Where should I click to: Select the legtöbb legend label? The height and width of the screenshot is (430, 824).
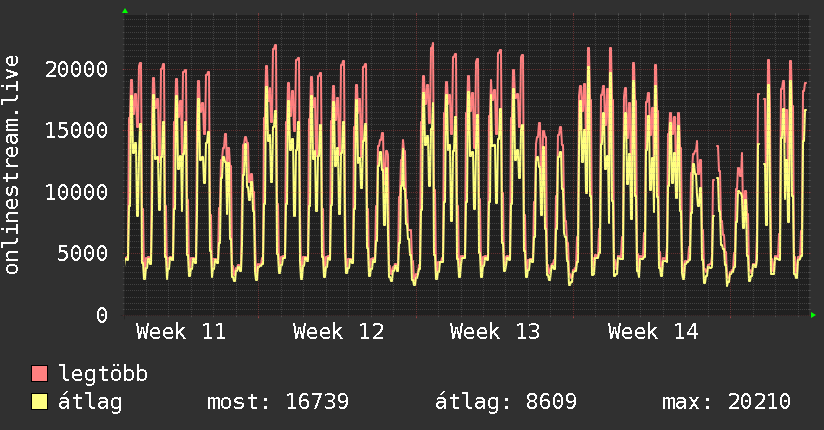pyautogui.click(x=103, y=374)
